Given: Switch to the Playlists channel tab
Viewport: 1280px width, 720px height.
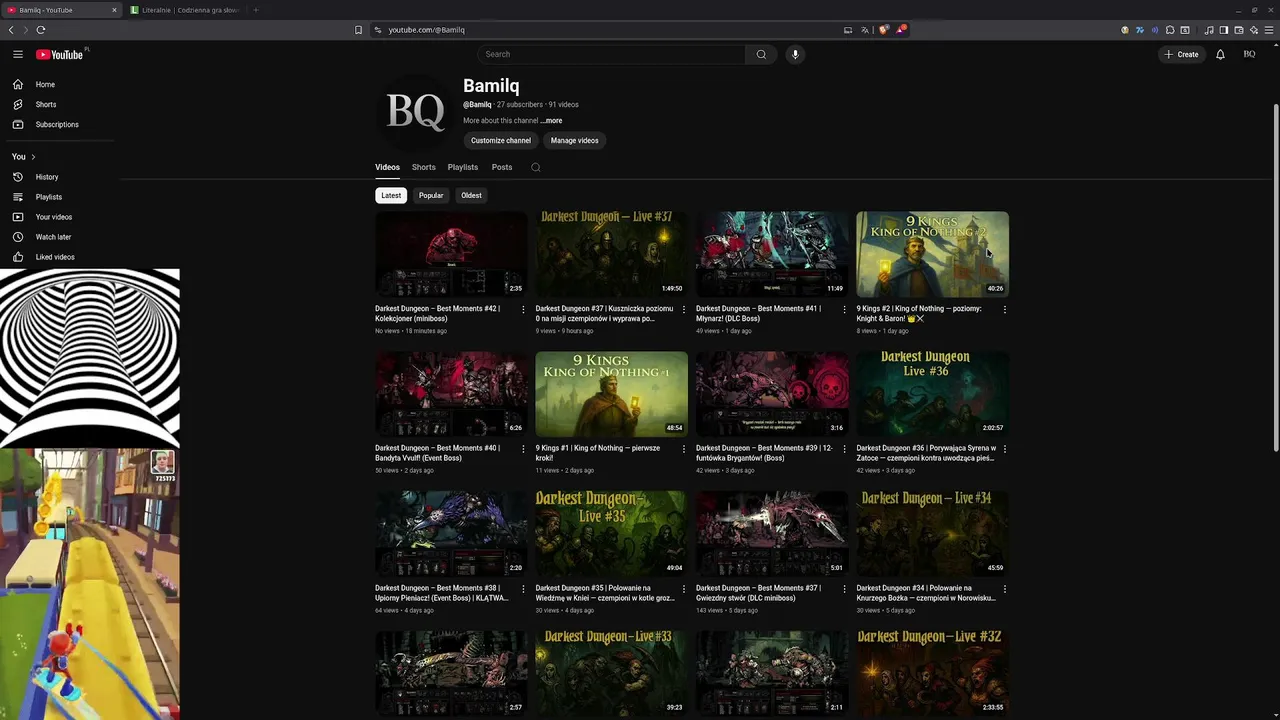Looking at the screenshot, I should (463, 167).
